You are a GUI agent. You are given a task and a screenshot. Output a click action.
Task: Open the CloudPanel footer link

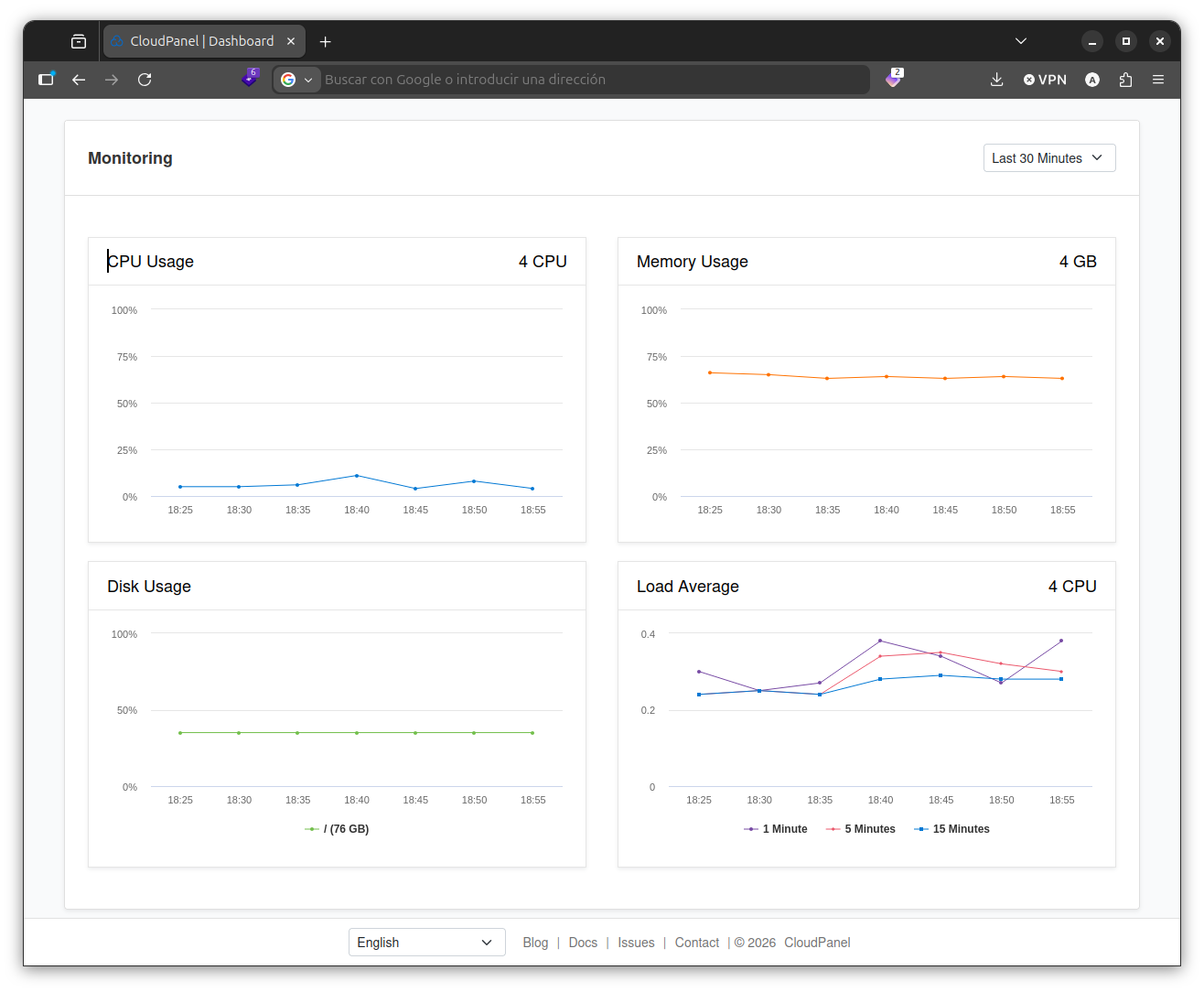[817, 943]
